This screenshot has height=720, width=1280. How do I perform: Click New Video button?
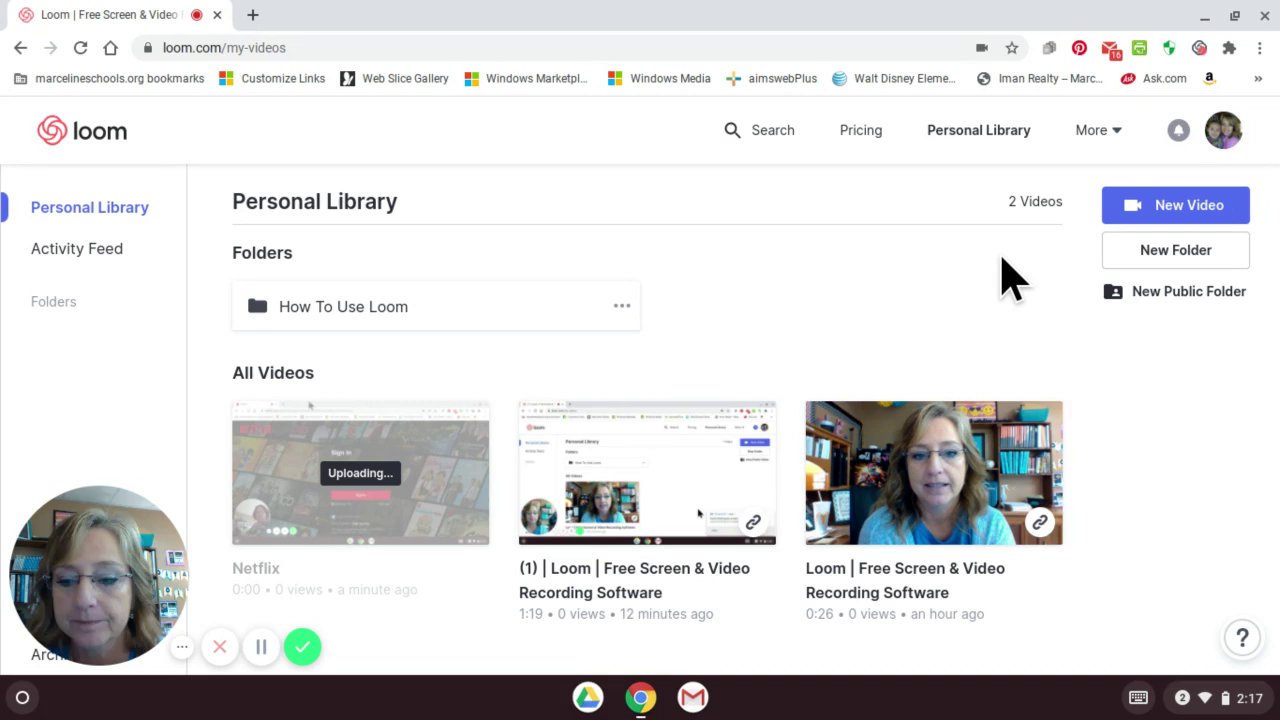click(x=1176, y=205)
